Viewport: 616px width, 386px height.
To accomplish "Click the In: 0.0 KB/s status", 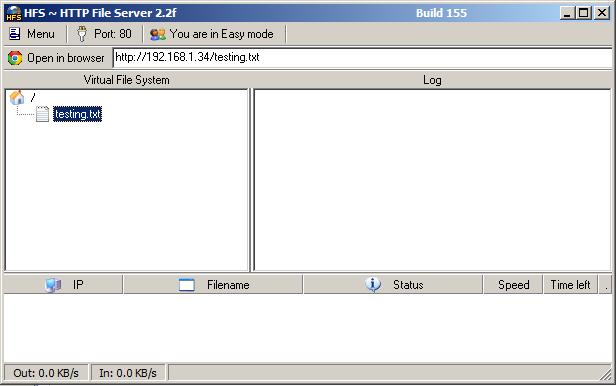I will click(x=128, y=373).
